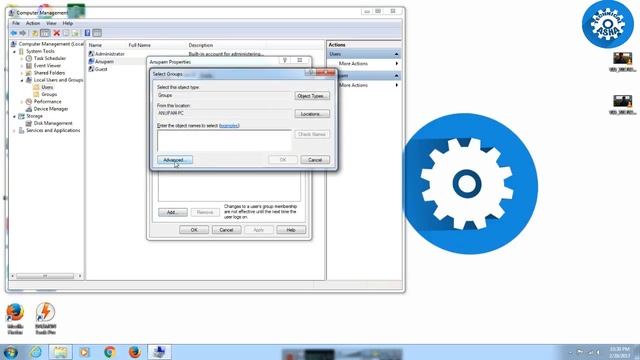
Task: Click the Device Manager tree icon
Action: 29,109
